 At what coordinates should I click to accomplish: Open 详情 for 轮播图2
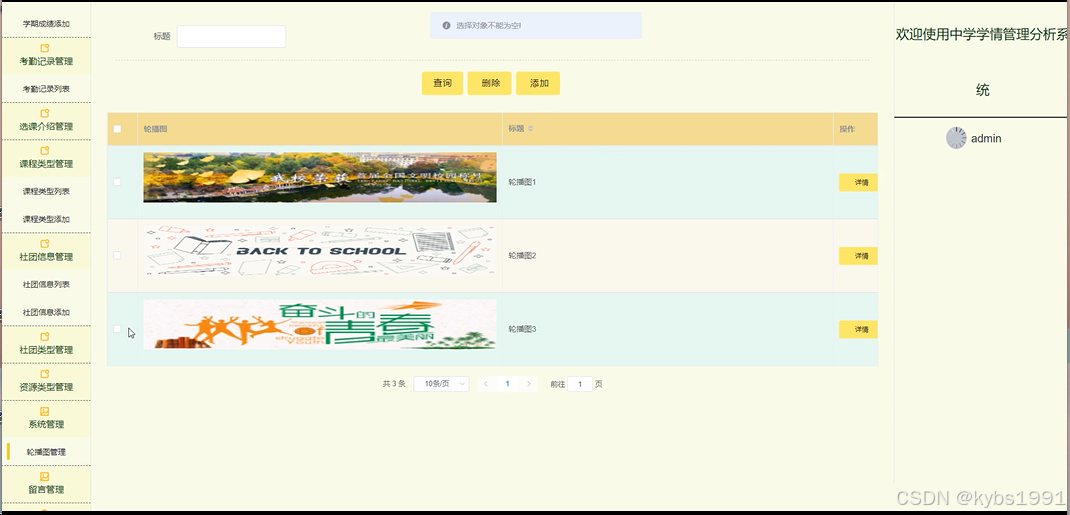click(858, 256)
